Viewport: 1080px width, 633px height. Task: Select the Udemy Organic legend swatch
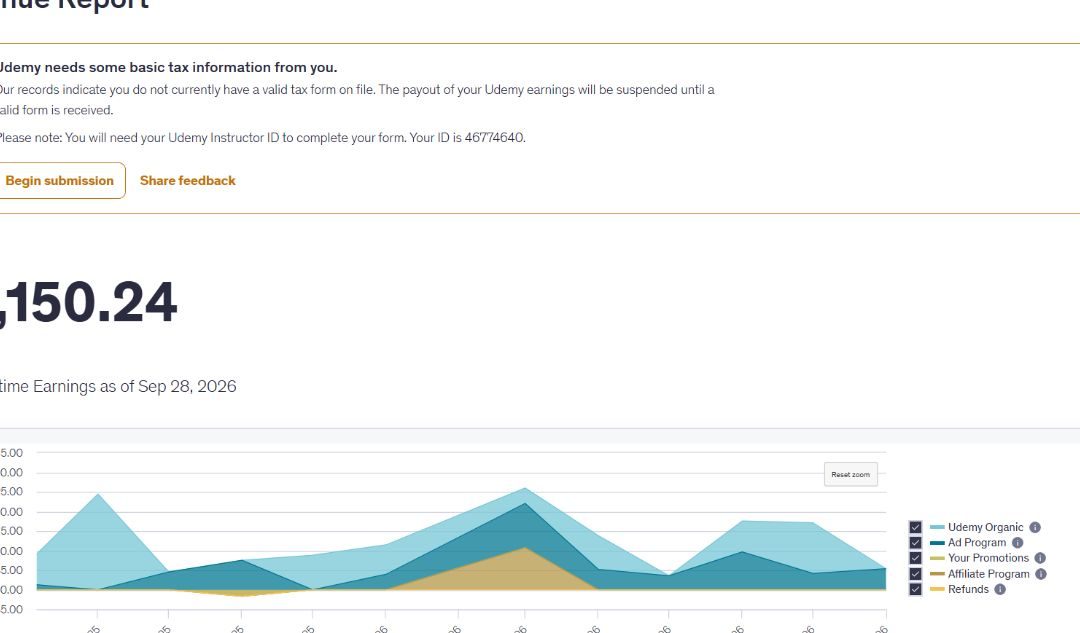[x=937, y=527]
